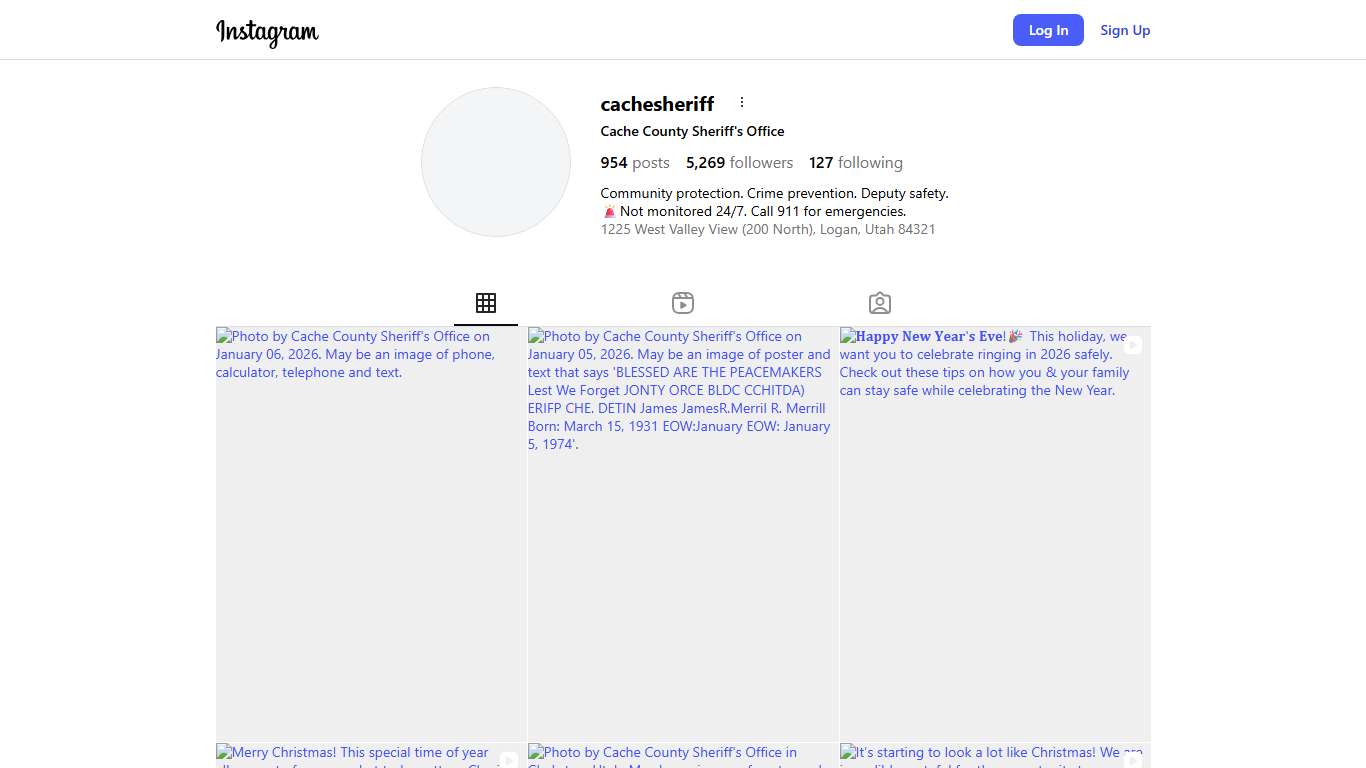1366x768 pixels.
Task: Click the Sign Up link
Action: point(1125,30)
